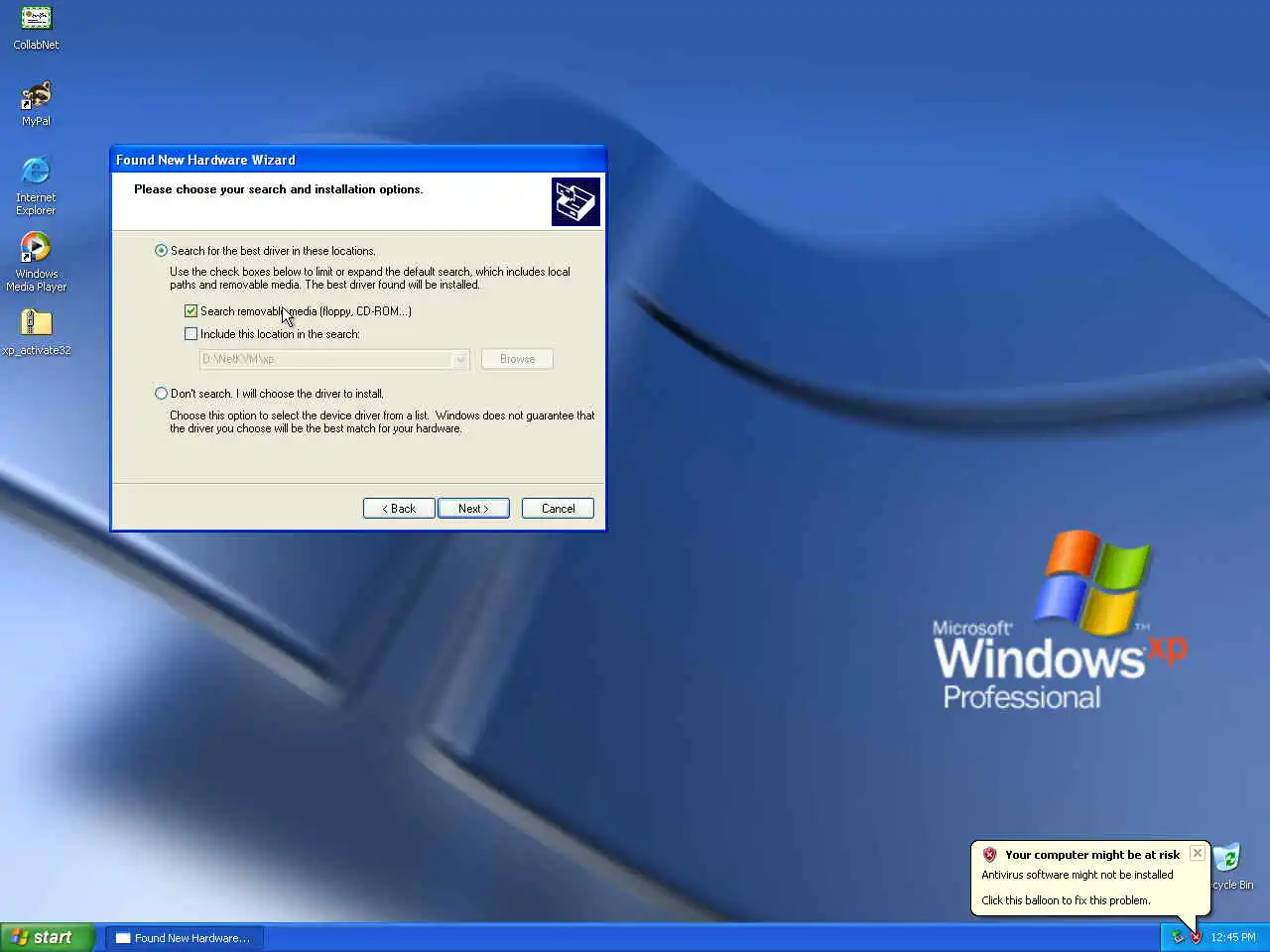Select 'Search for the best driver' radio option
1270x952 pixels.
(161, 251)
